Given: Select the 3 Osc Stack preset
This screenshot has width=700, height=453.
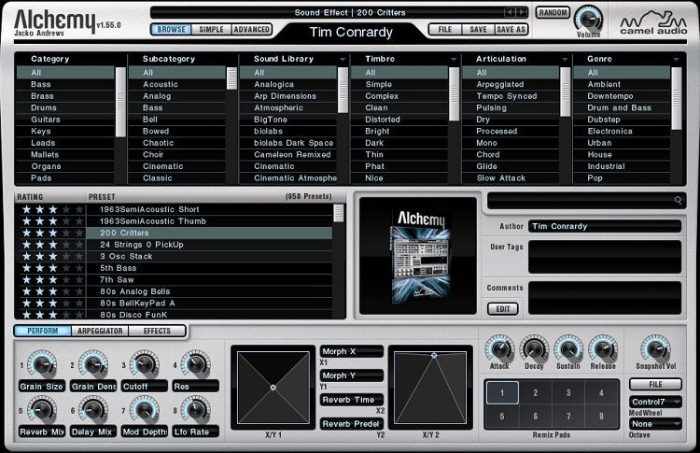Looking at the screenshot, I should (125, 256).
